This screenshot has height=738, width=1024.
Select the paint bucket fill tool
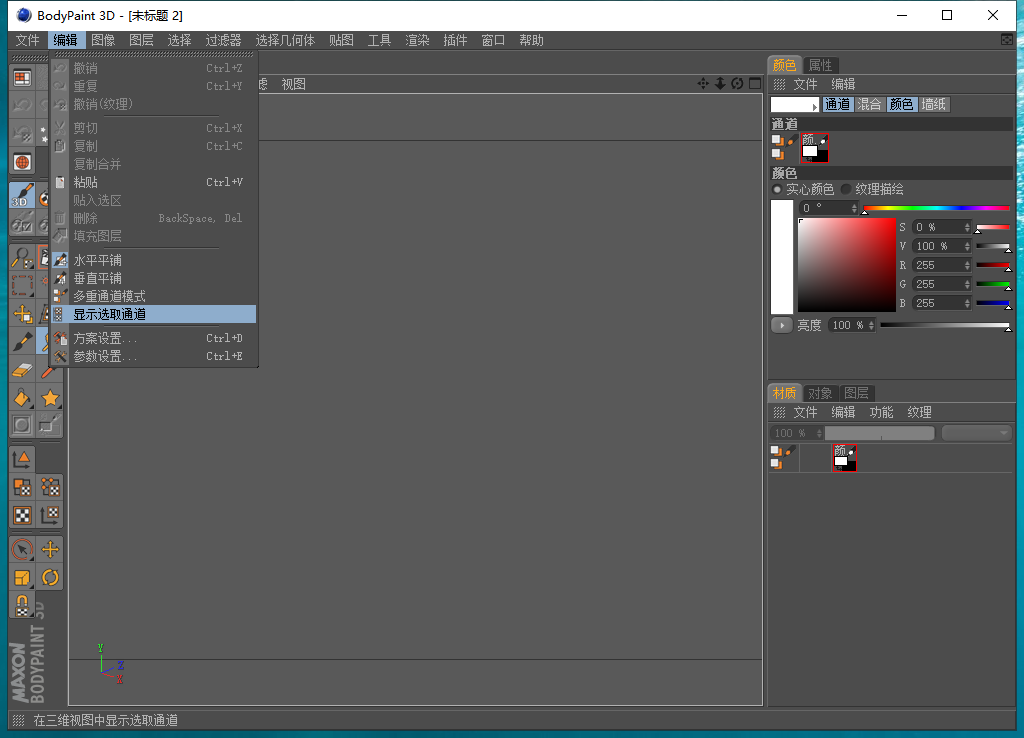point(22,398)
